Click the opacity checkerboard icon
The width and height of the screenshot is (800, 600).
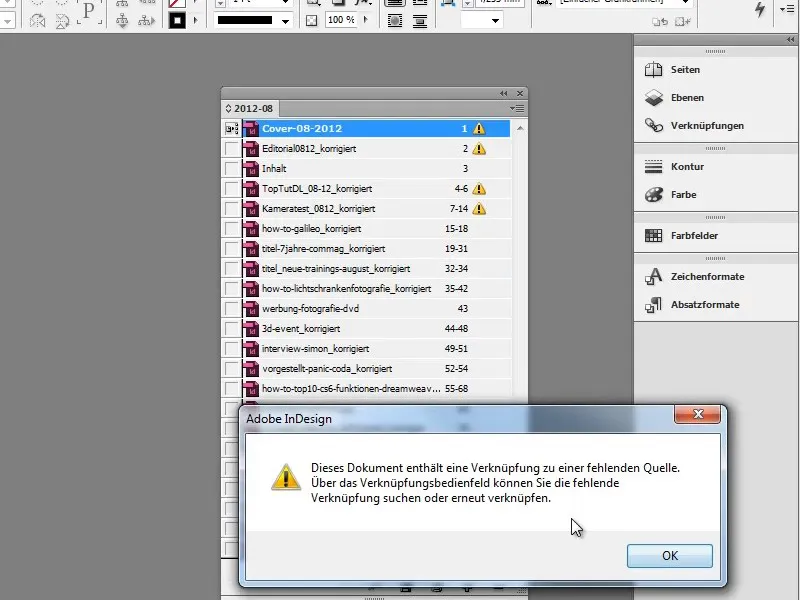pyautogui.click(x=311, y=20)
